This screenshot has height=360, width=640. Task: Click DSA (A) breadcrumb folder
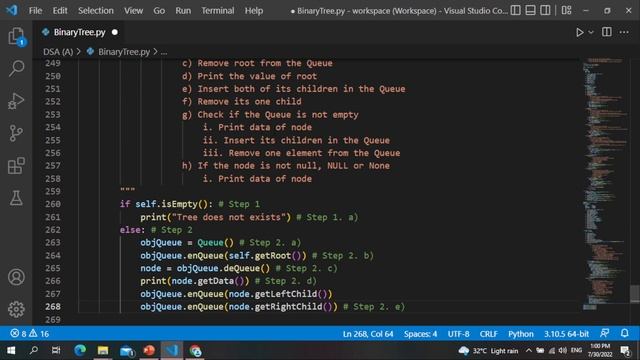point(58,52)
